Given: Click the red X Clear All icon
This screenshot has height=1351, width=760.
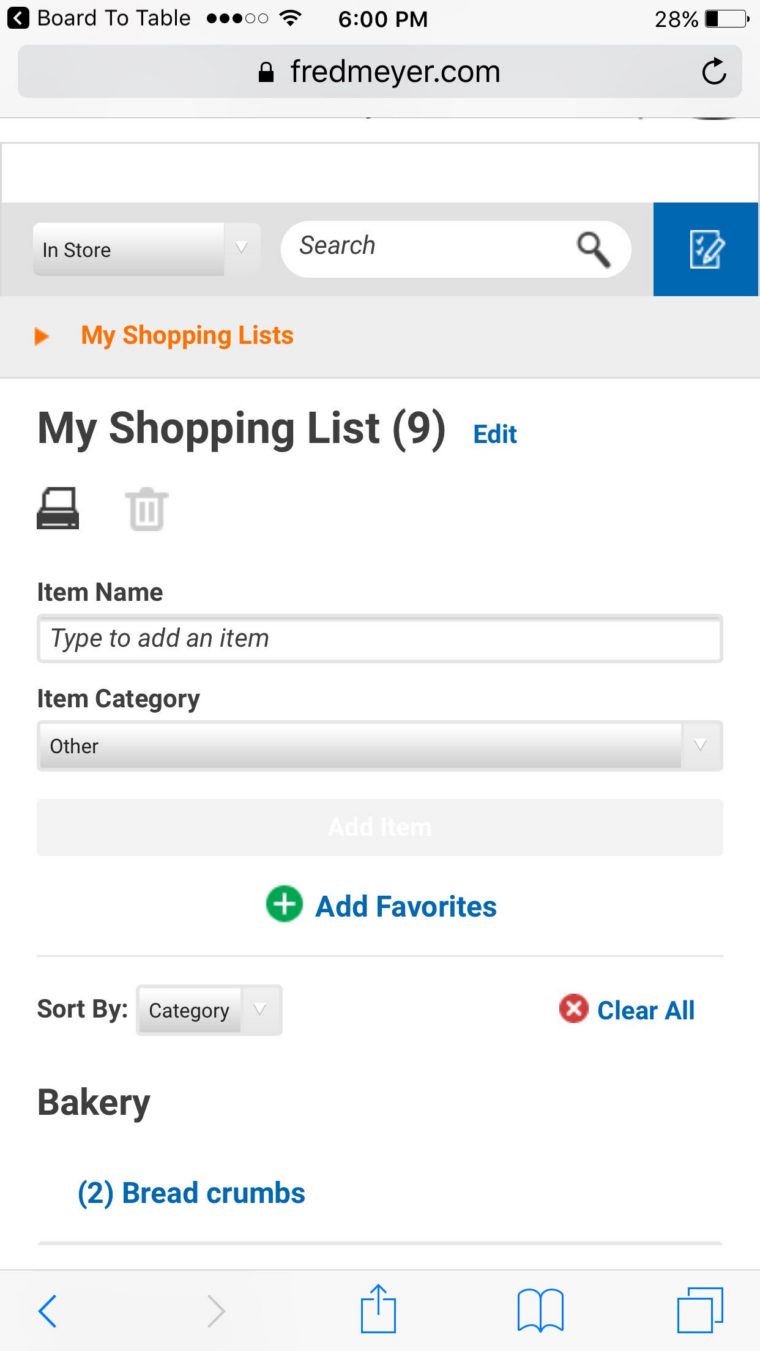Looking at the screenshot, I should pos(574,1008).
